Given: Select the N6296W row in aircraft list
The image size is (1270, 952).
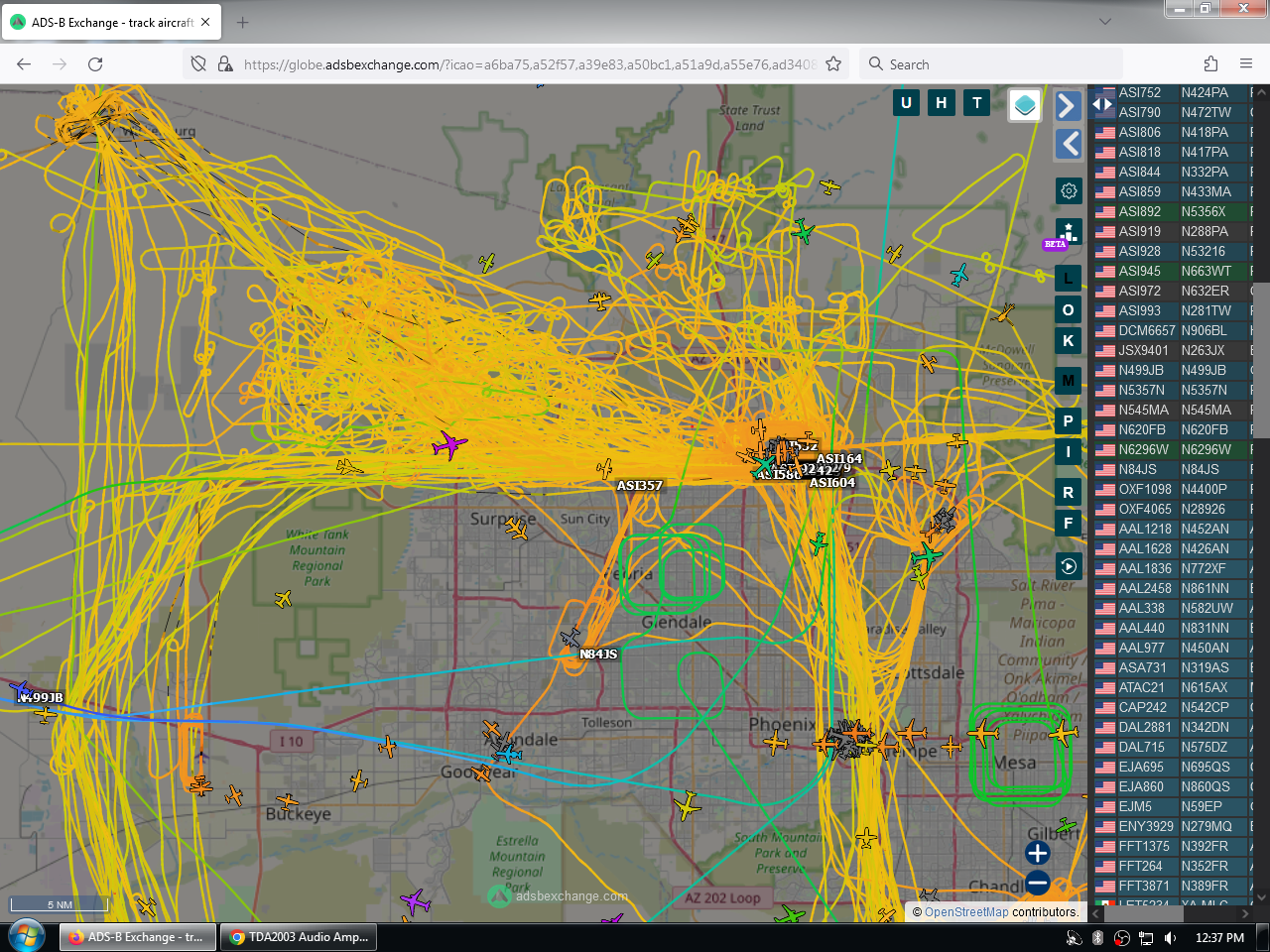Looking at the screenshot, I should (x=1173, y=449).
